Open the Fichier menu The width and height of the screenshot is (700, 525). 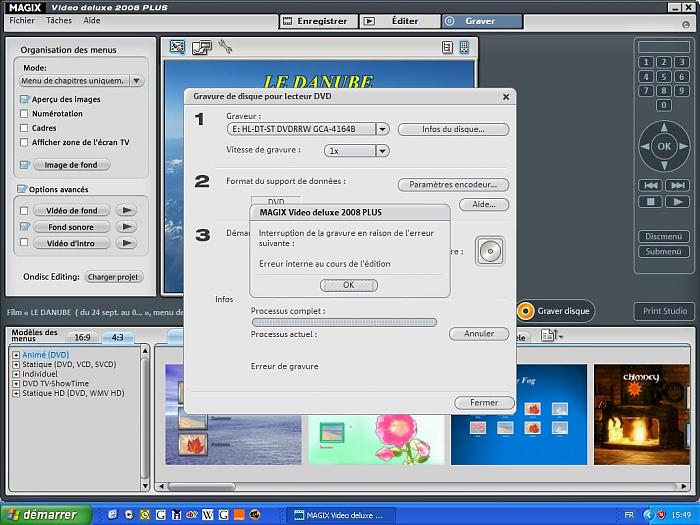(x=22, y=21)
